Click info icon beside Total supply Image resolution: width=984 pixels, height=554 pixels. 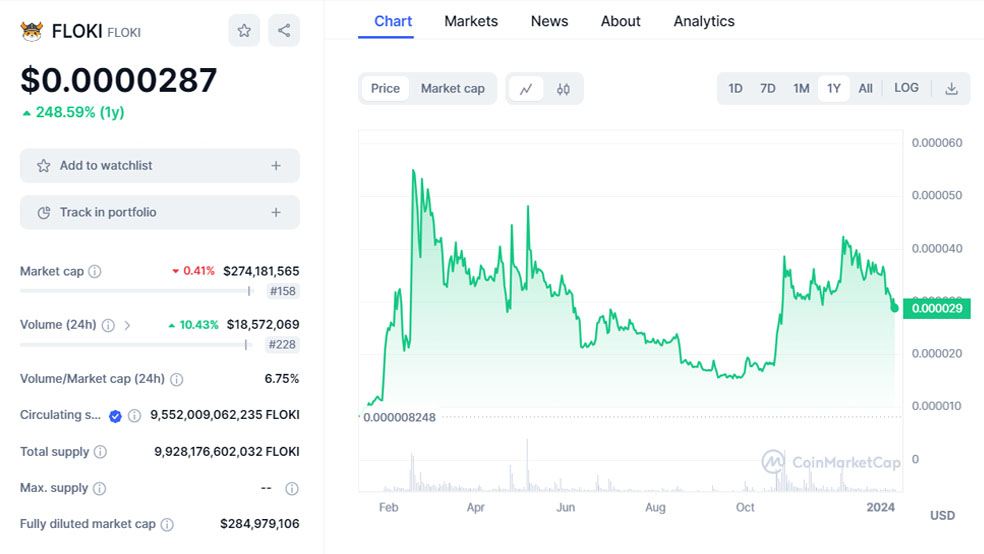[x=100, y=452]
